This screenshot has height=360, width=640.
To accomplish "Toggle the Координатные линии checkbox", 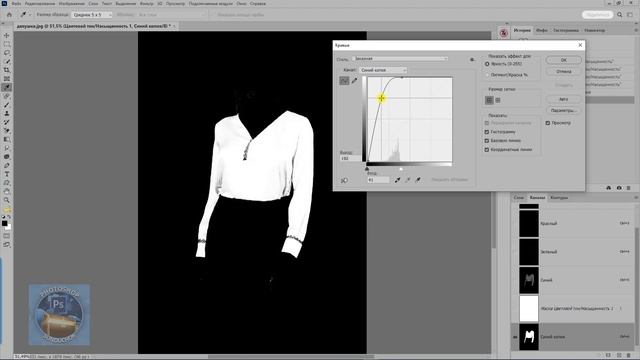I will (x=487, y=150).
